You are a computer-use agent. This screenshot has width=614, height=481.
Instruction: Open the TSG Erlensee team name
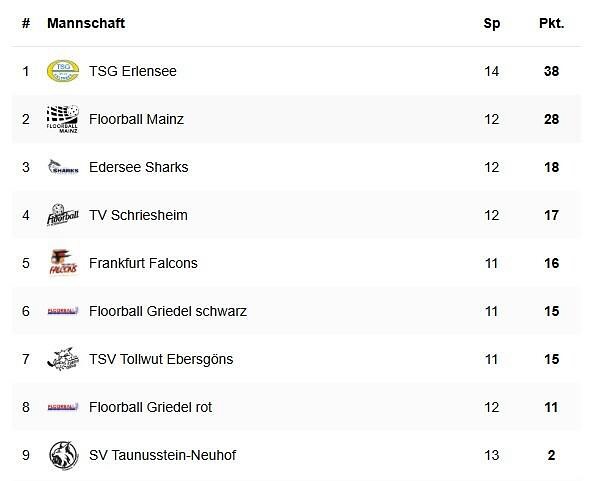coord(132,71)
